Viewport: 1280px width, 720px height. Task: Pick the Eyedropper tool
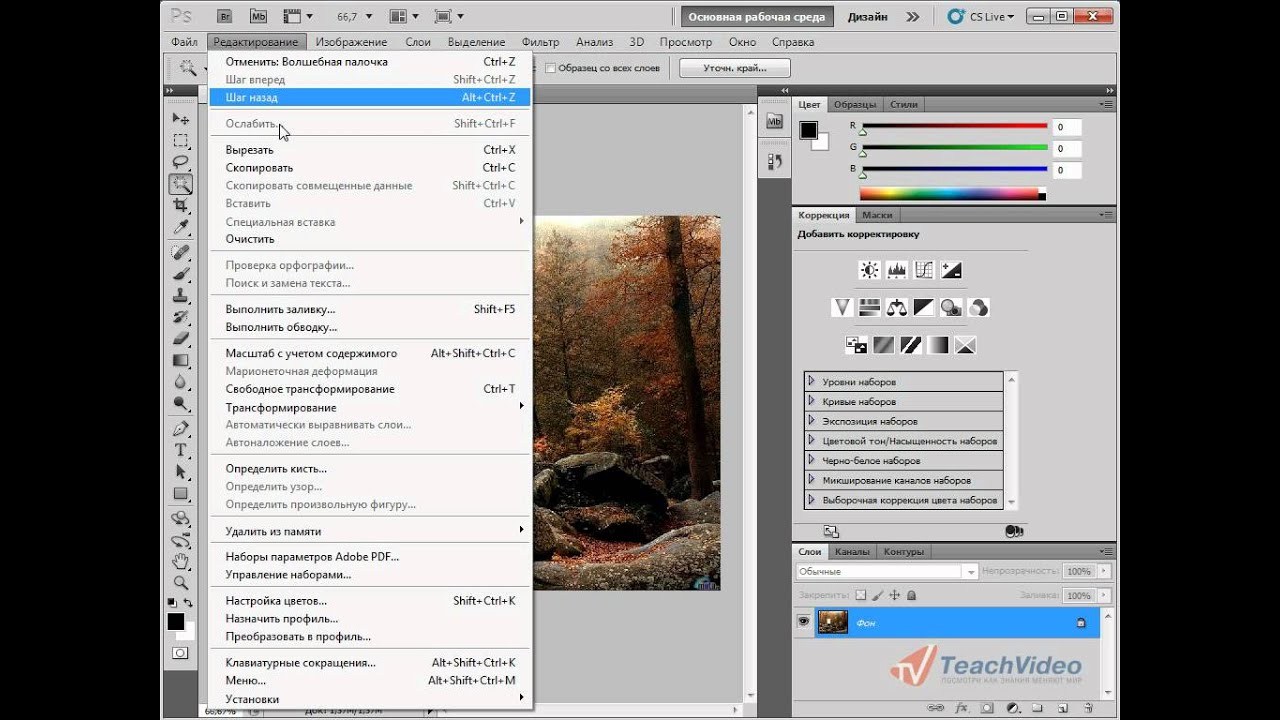(181, 228)
